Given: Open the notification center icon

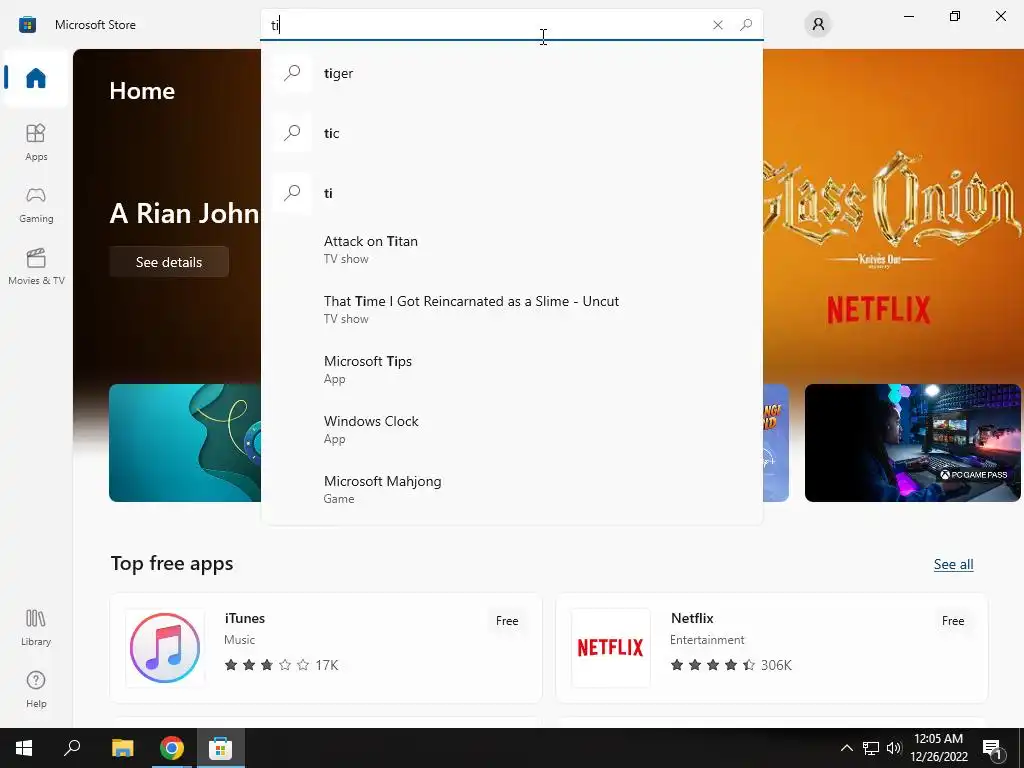Looking at the screenshot, I should coord(993,748).
